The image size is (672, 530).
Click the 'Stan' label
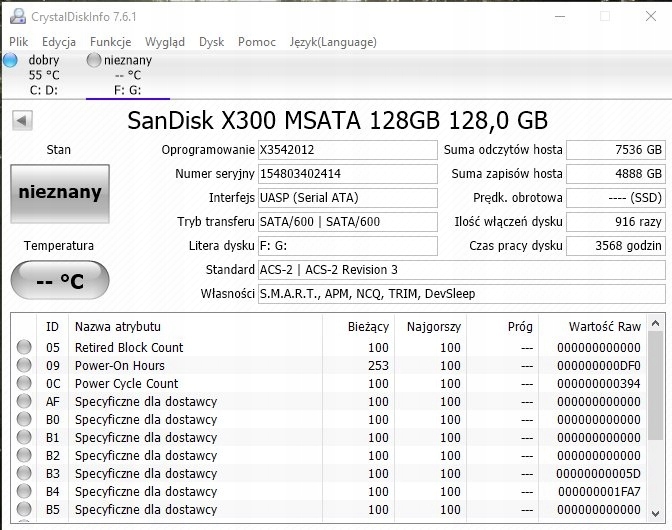click(x=59, y=150)
